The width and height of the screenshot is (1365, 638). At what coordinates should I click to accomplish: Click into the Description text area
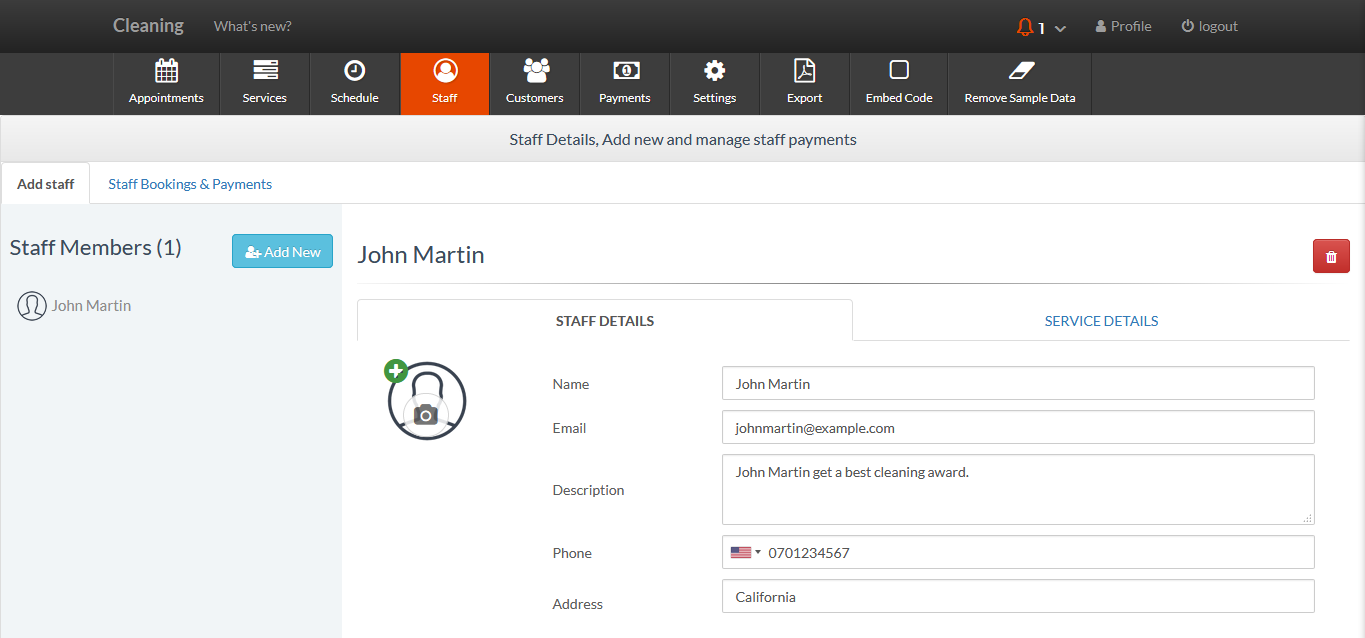tap(1018, 490)
